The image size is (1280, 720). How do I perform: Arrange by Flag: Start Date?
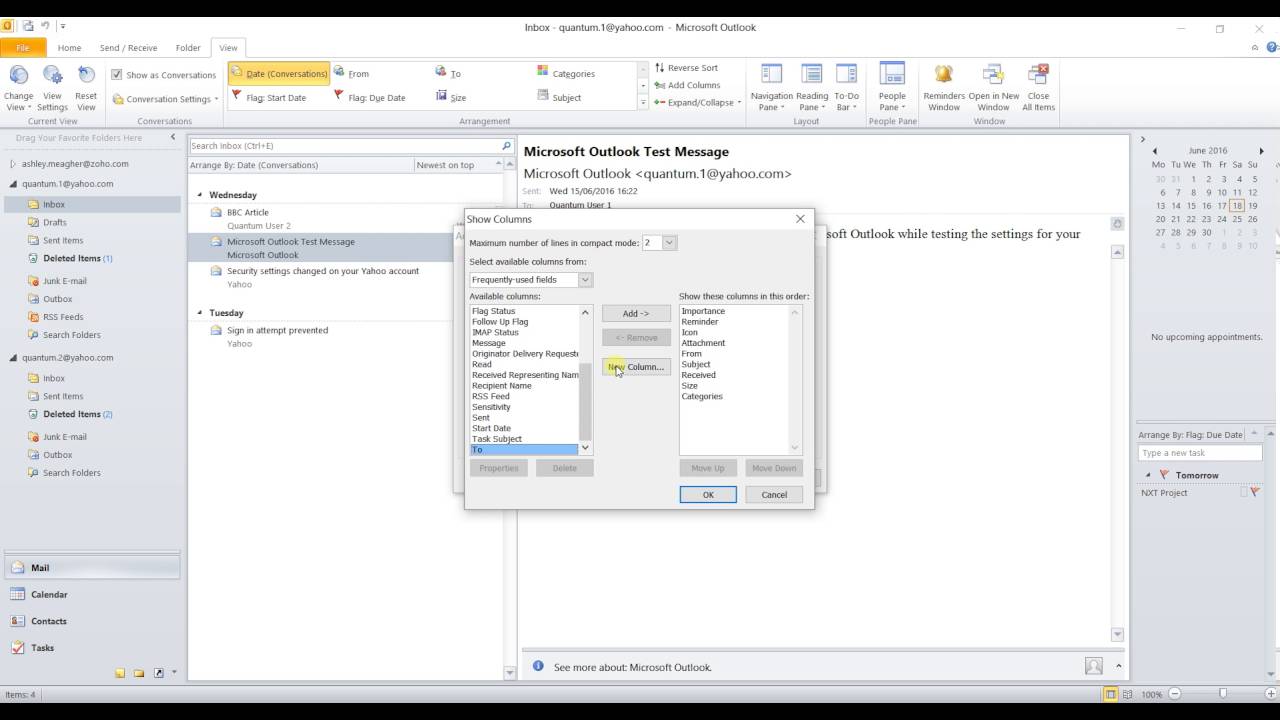tap(269, 97)
